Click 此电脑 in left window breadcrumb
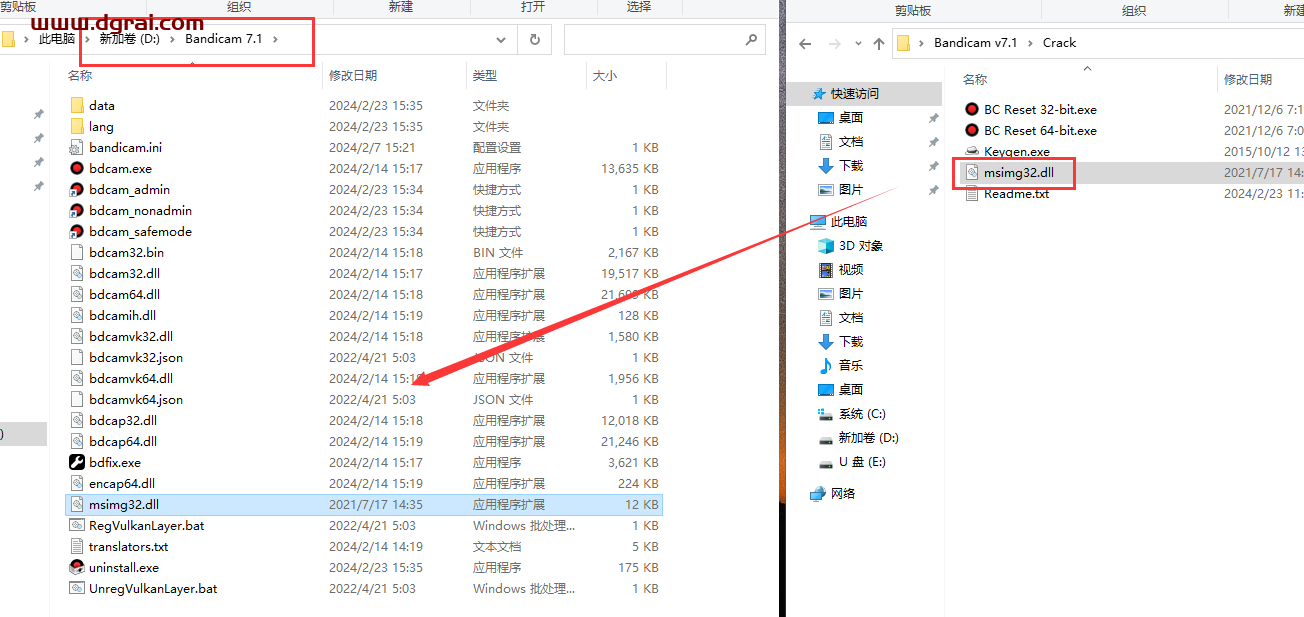The width and height of the screenshot is (1304, 617). point(57,39)
